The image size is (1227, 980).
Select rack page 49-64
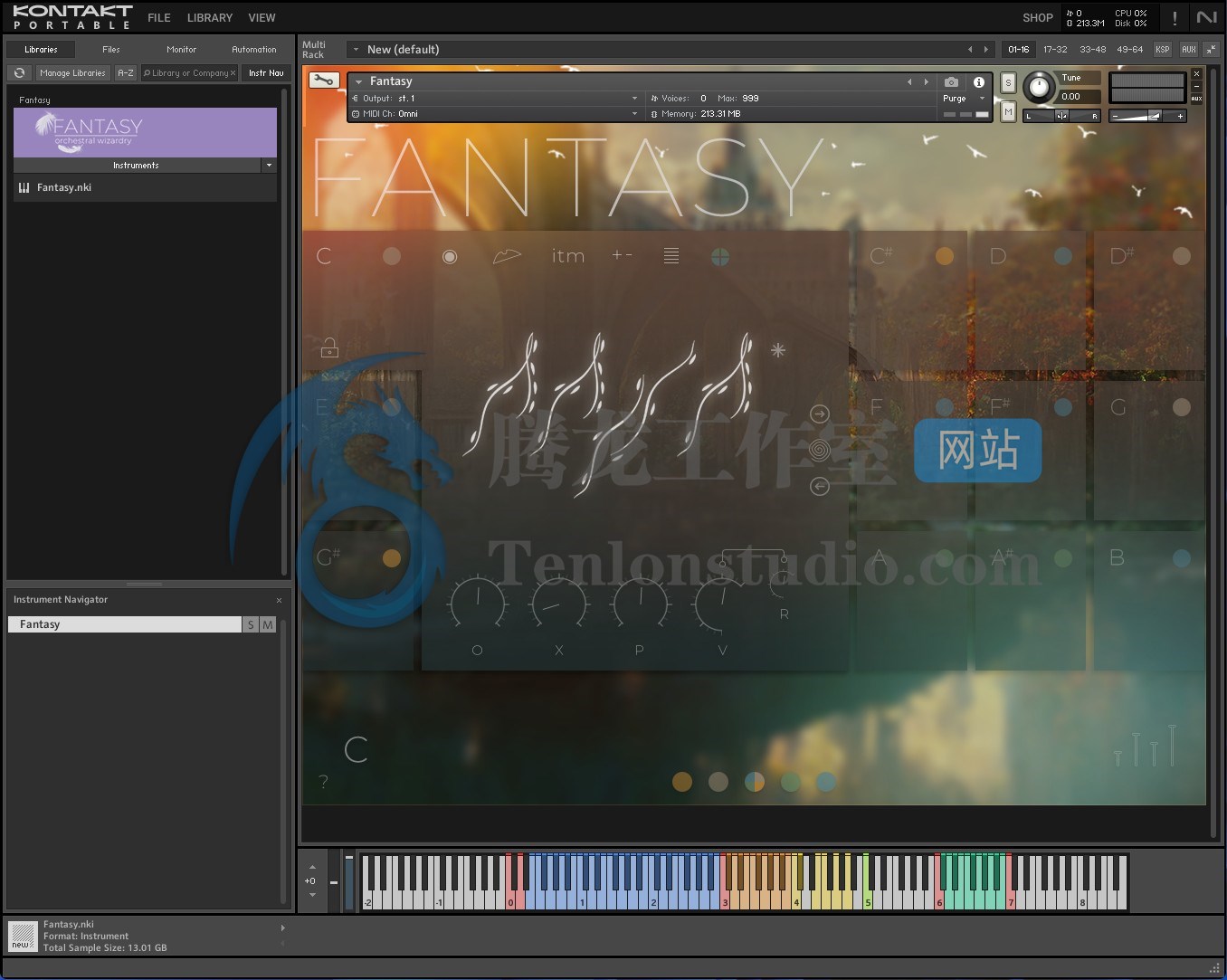tap(1129, 49)
